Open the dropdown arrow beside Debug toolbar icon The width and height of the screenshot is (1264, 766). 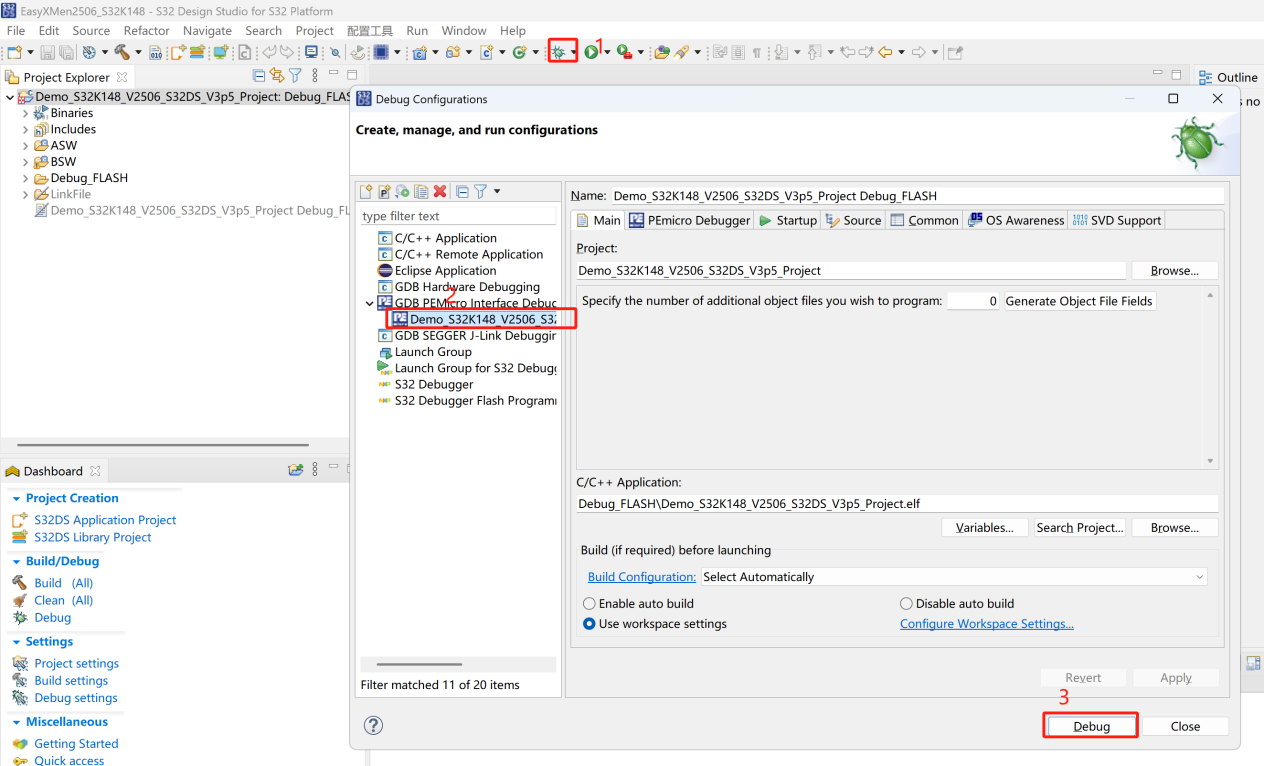click(x=573, y=52)
